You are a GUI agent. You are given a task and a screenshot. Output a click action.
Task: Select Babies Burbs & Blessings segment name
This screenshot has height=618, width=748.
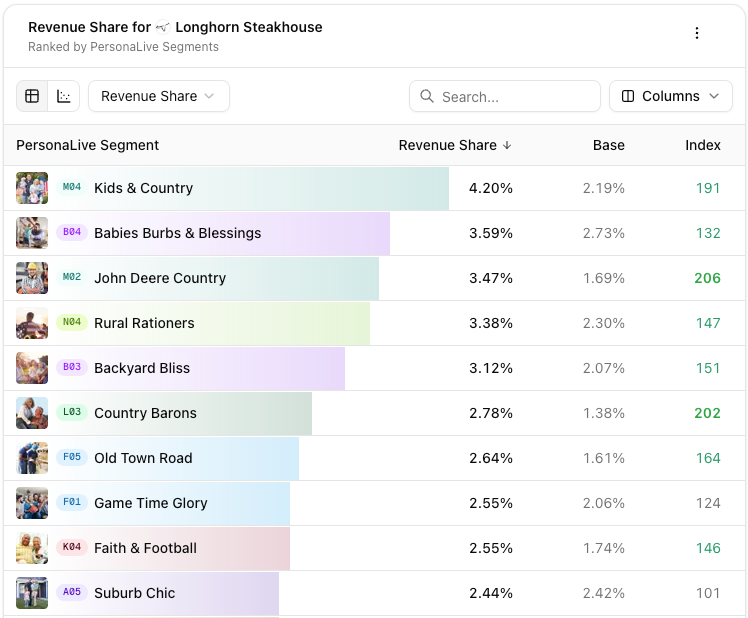177,233
